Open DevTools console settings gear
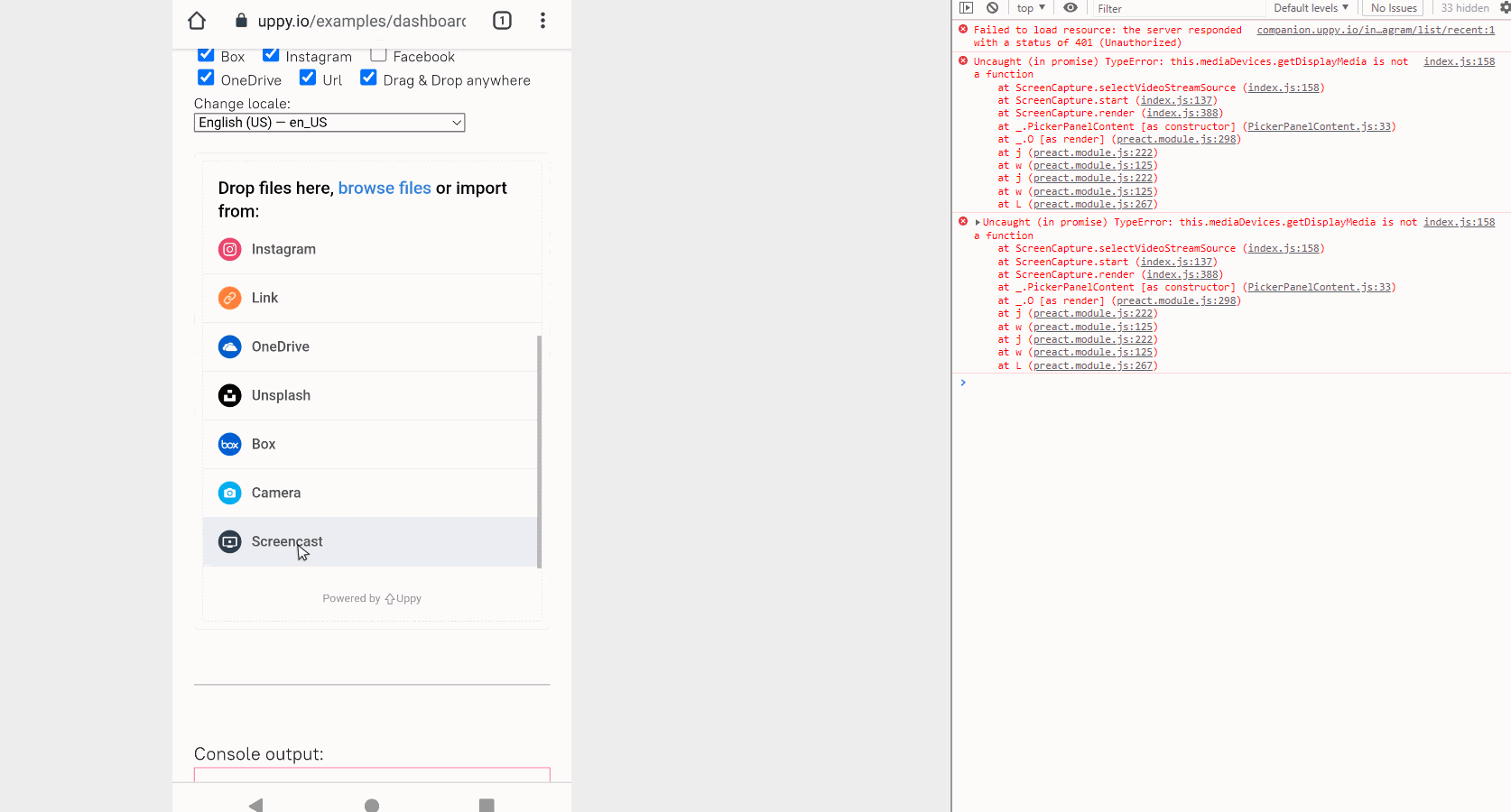Image resolution: width=1511 pixels, height=812 pixels. click(x=1505, y=8)
